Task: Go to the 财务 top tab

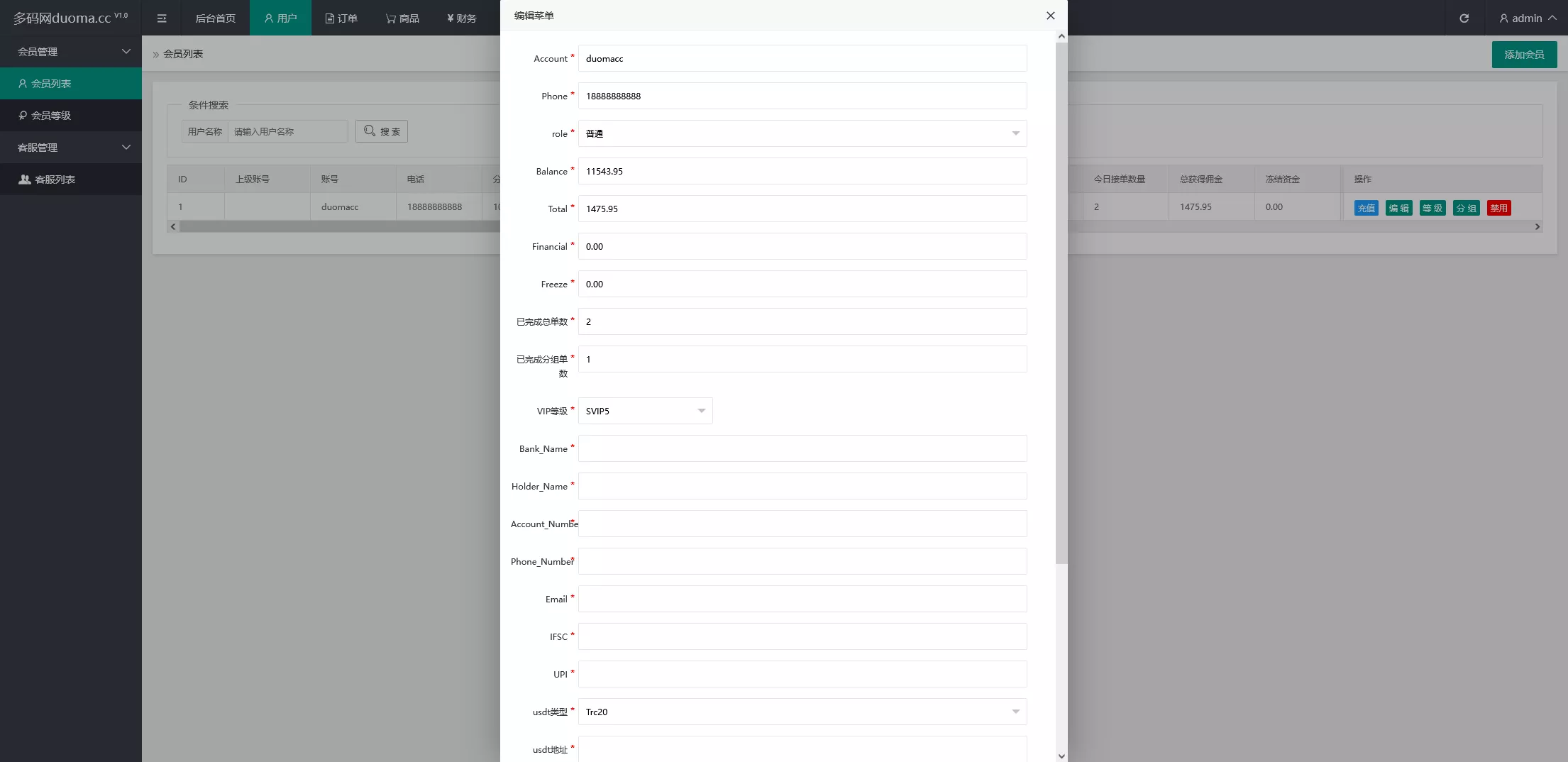Action: [461, 18]
